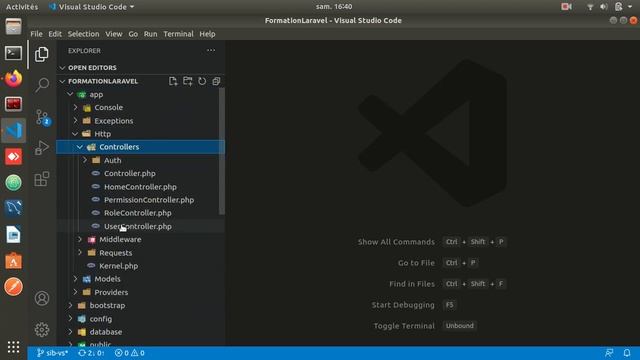This screenshot has height=360, width=640.
Task: Click the explorer vertical scrollbar
Action: pyautogui.click(x=222, y=151)
